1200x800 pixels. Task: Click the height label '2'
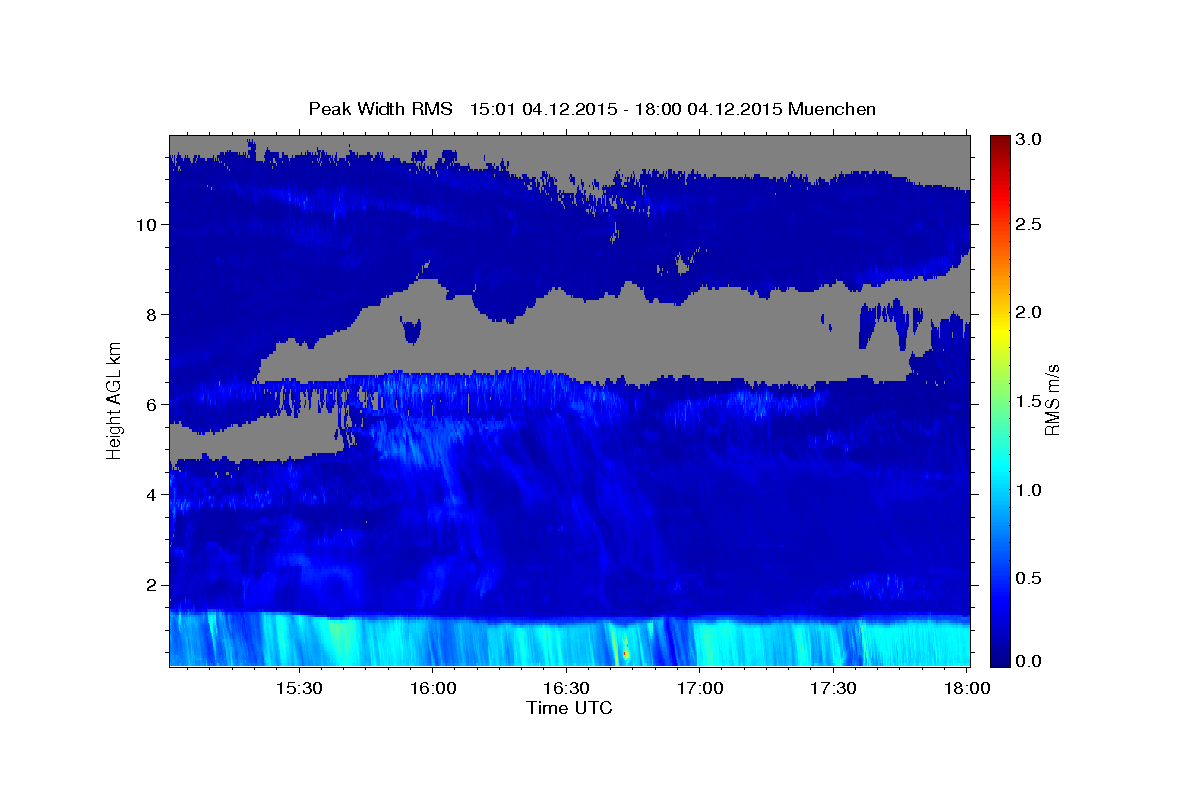point(153,584)
